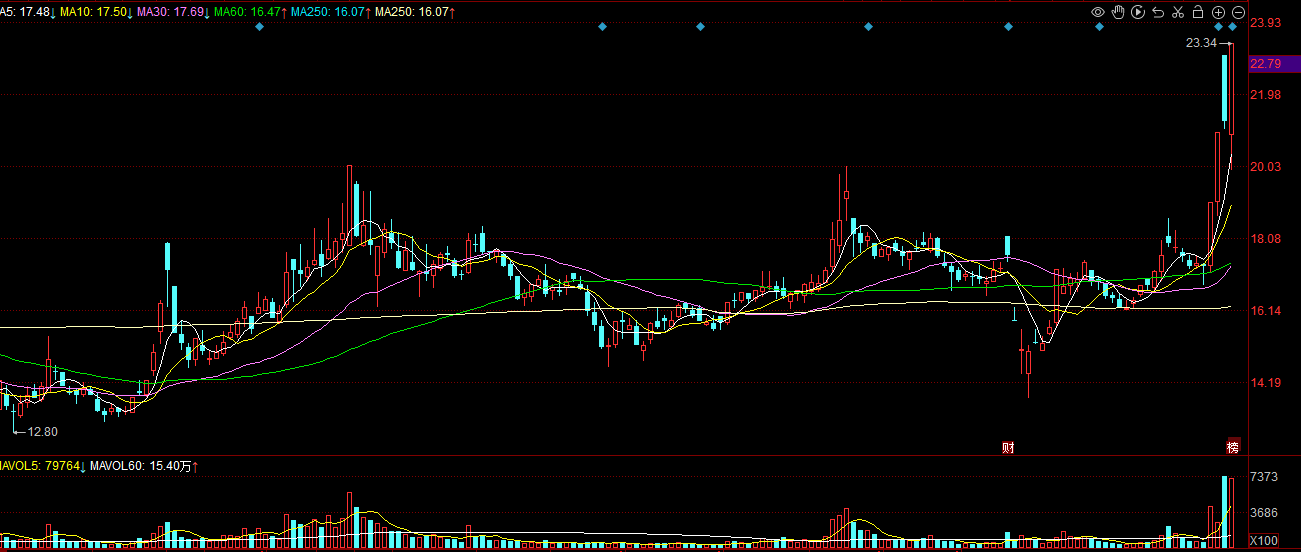Click the blue diamond marker below eye icon
The height and width of the screenshot is (552, 1301).
pyautogui.click(x=1098, y=27)
